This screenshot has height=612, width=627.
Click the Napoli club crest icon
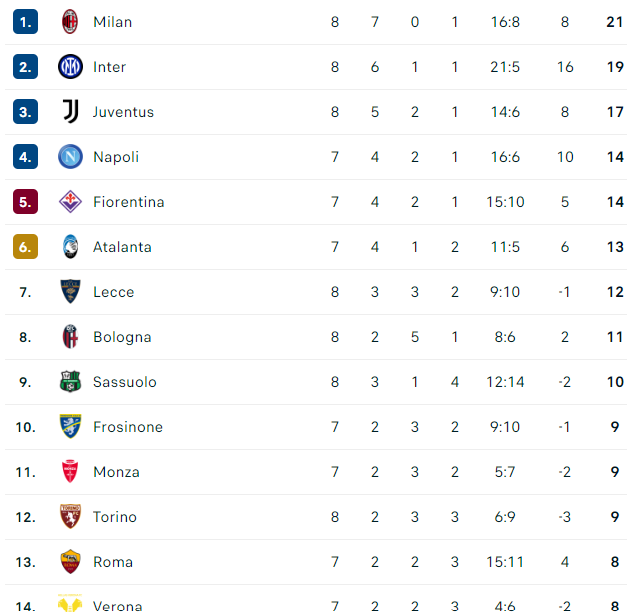pos(70,157)
